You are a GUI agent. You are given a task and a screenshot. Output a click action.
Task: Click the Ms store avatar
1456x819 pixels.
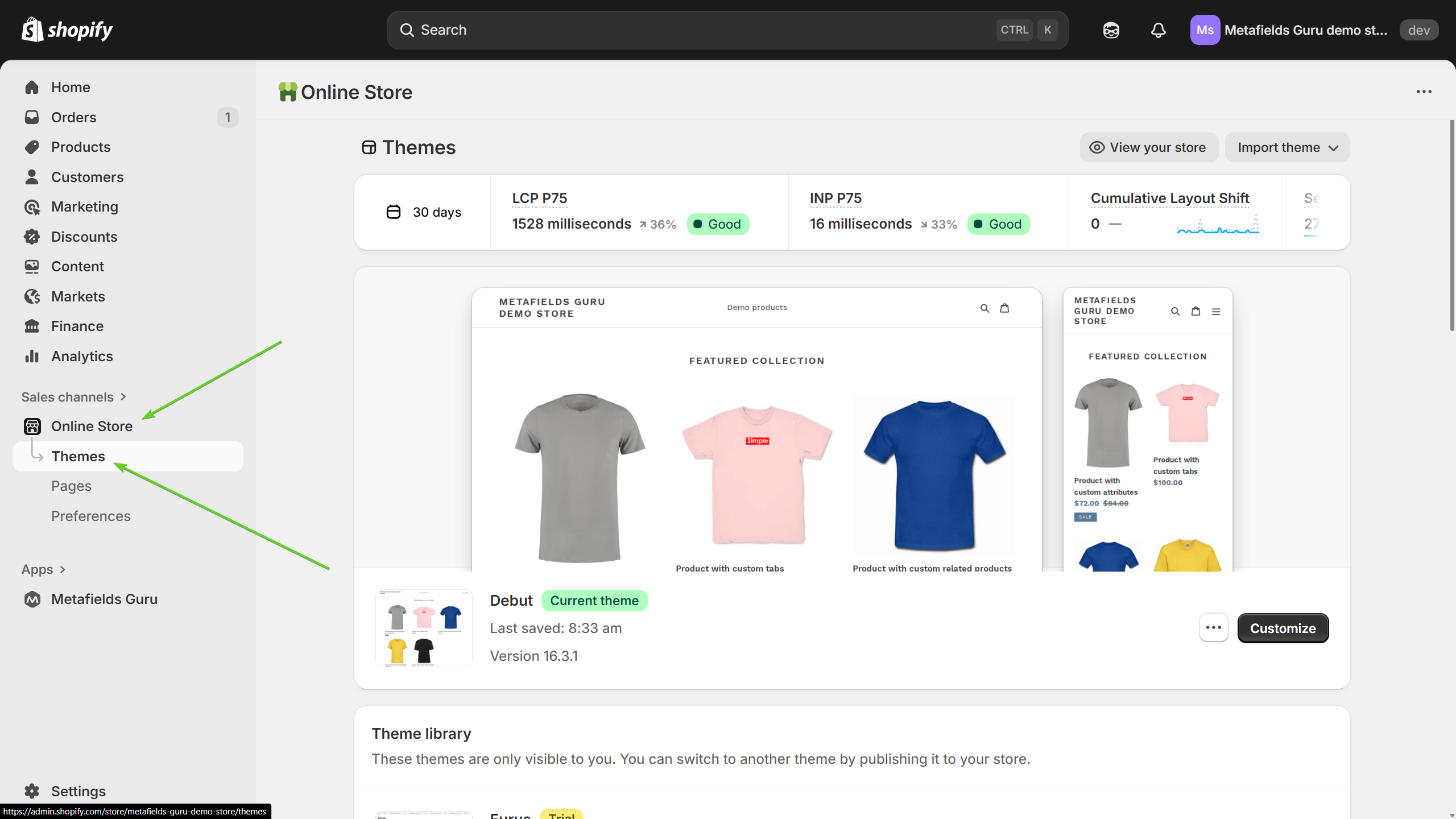[1205, 30]
